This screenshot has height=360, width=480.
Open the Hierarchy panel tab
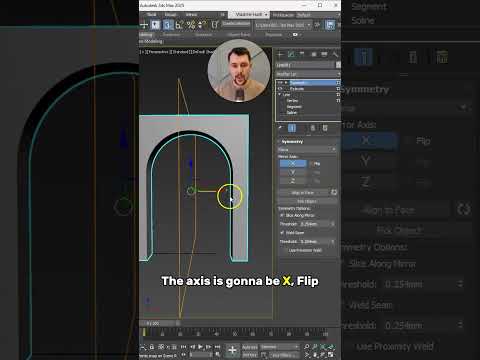point(302,54)
